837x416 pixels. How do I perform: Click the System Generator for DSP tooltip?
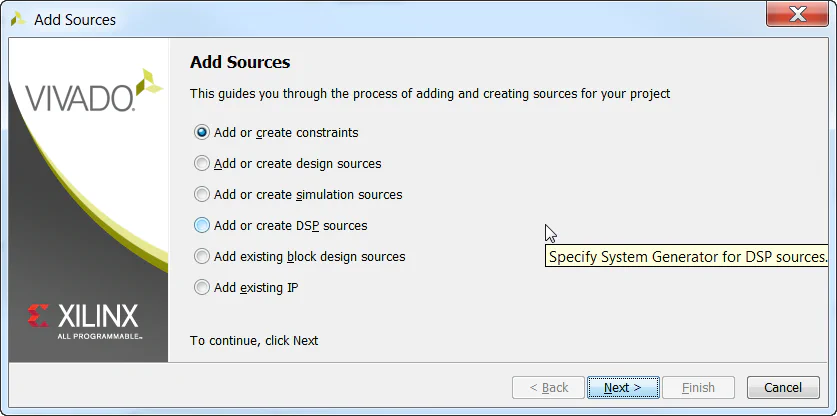pos(688,257)
